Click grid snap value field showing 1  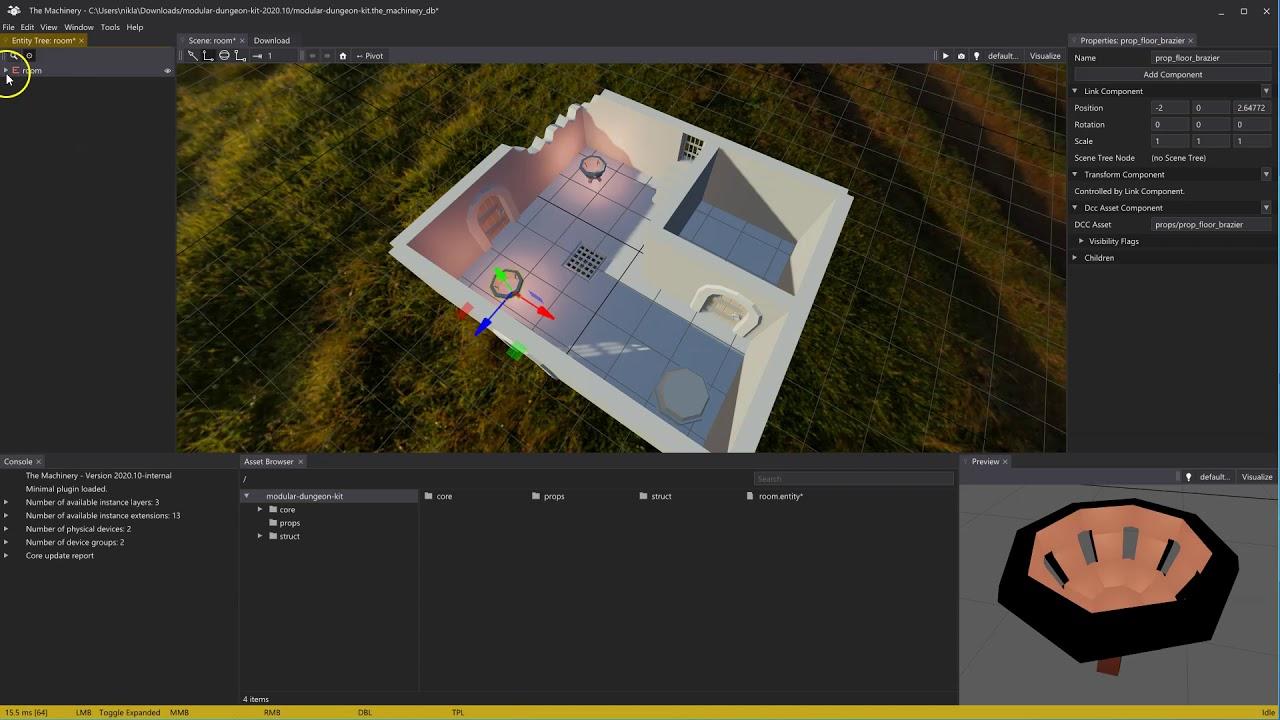coord(283,56)
